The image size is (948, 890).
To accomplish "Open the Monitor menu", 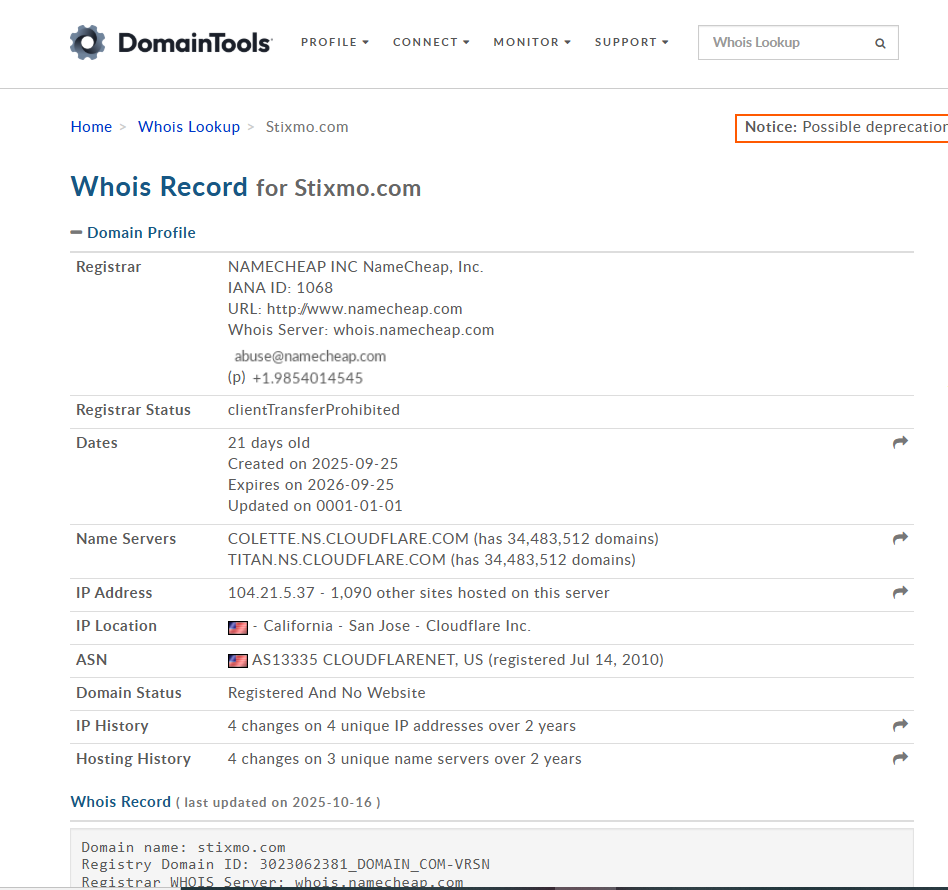I will [x=532, y=42].
